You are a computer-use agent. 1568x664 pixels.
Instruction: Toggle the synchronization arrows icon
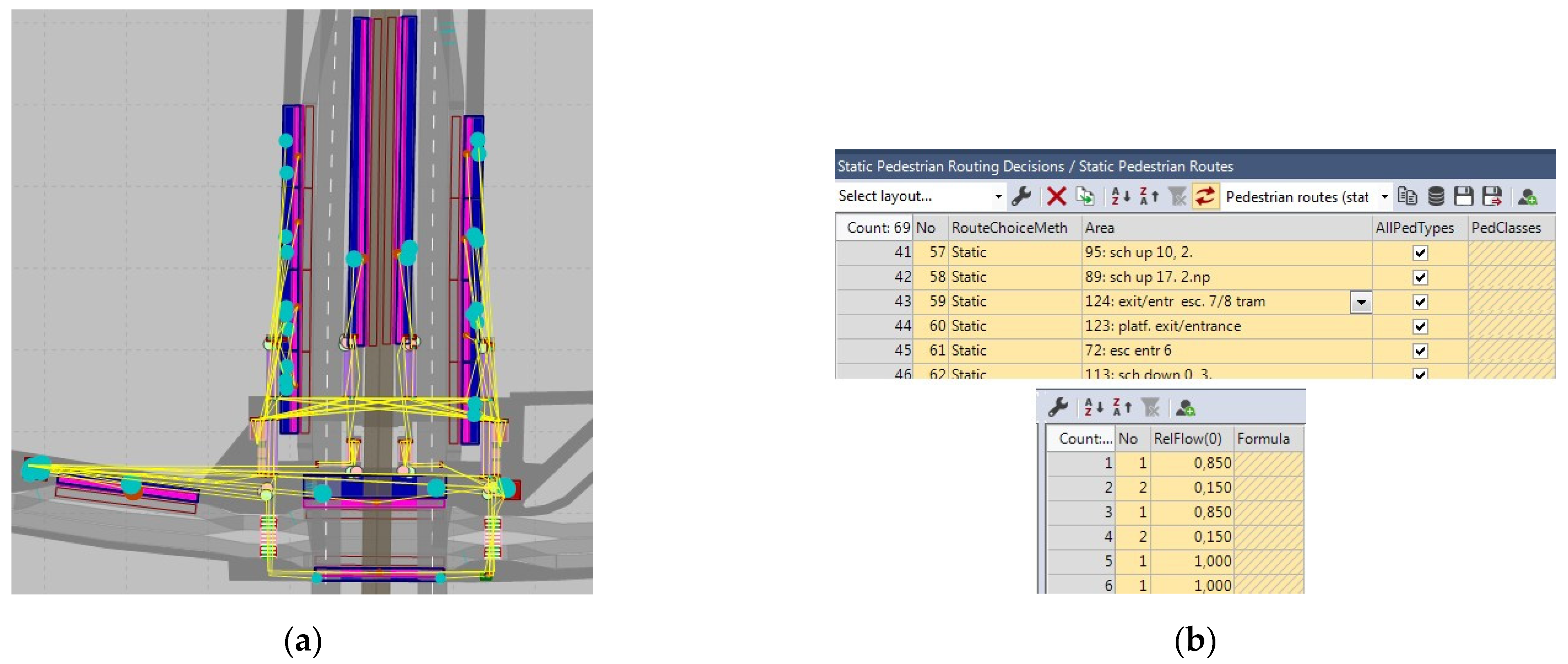tap(1205, 197)
